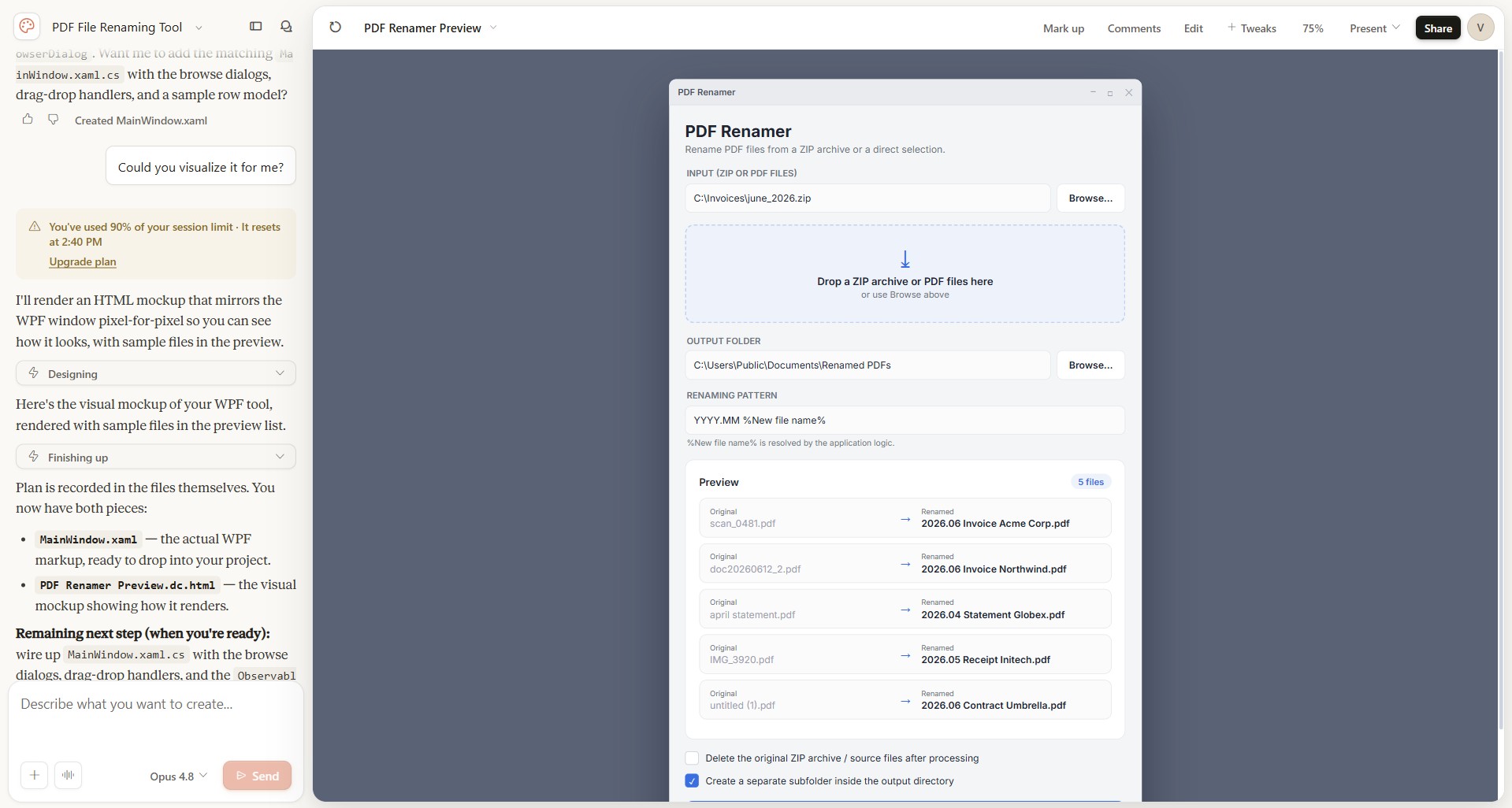Click the 75% zoom level
Image resolution: width=1512 pixels, height=808 pixels.
click(x=1313, y=28)
